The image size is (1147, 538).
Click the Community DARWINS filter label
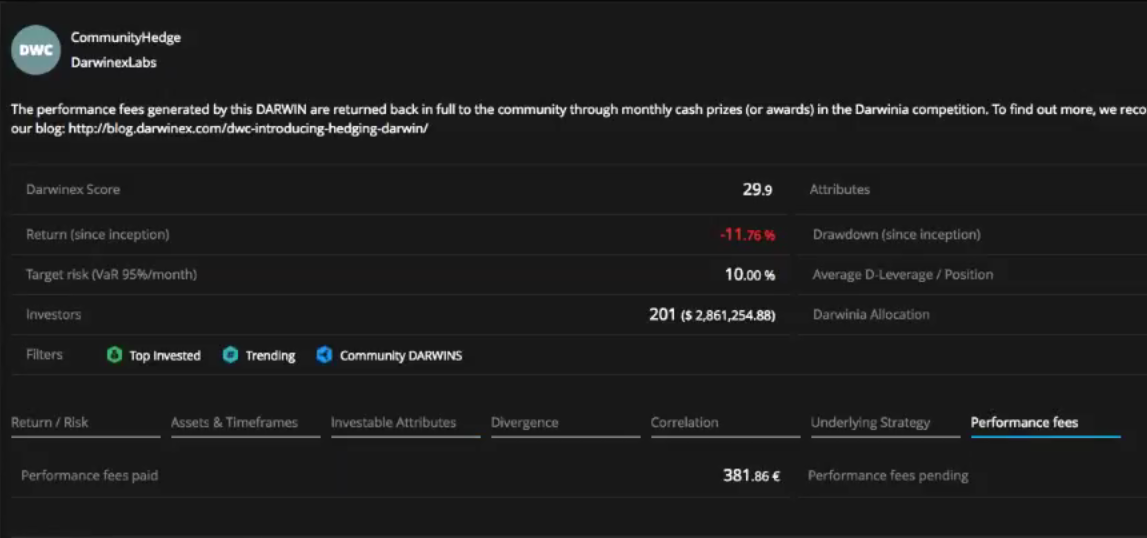tap(401, 356)
